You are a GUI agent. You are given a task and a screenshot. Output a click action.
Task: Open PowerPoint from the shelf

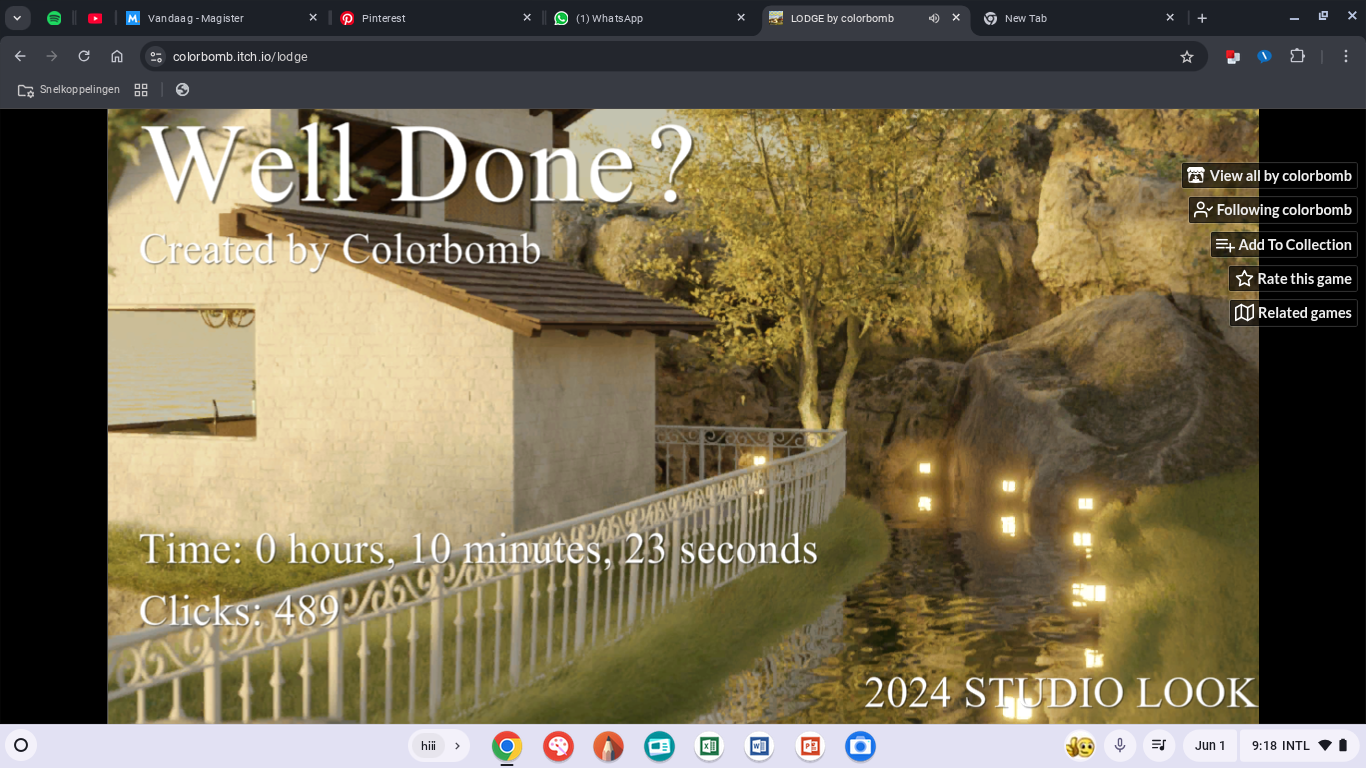click(x=810, y=746)
